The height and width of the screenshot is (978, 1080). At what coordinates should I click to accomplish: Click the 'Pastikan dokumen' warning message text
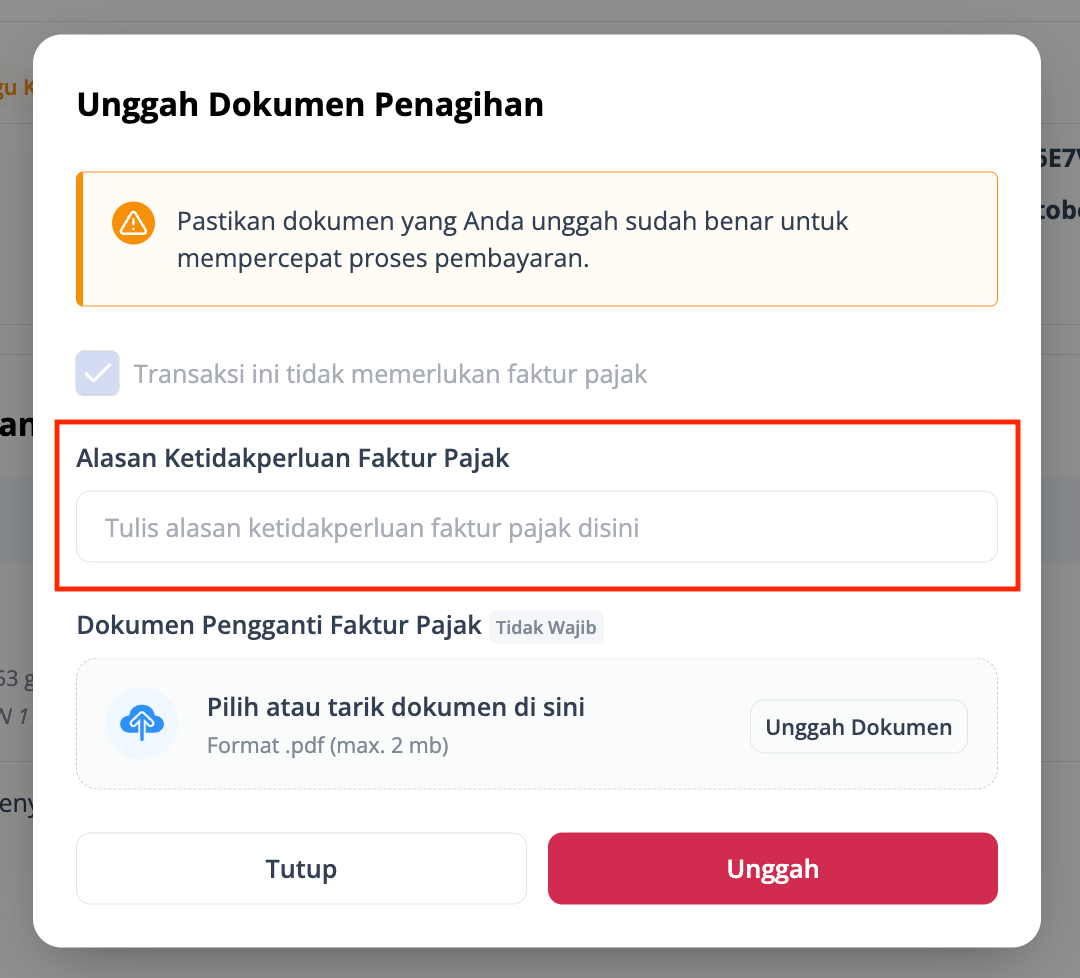tap(512, 240)
